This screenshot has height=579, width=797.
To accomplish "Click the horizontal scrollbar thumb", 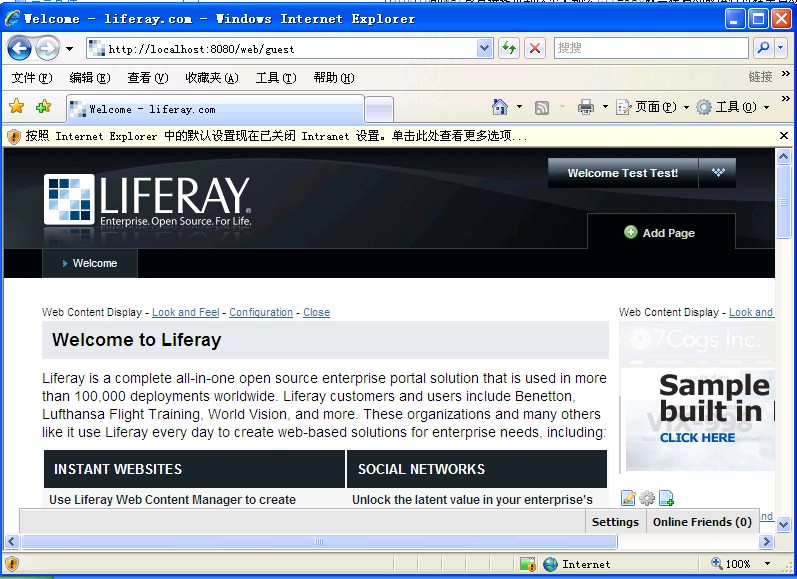I will click(x=319, y=541).
